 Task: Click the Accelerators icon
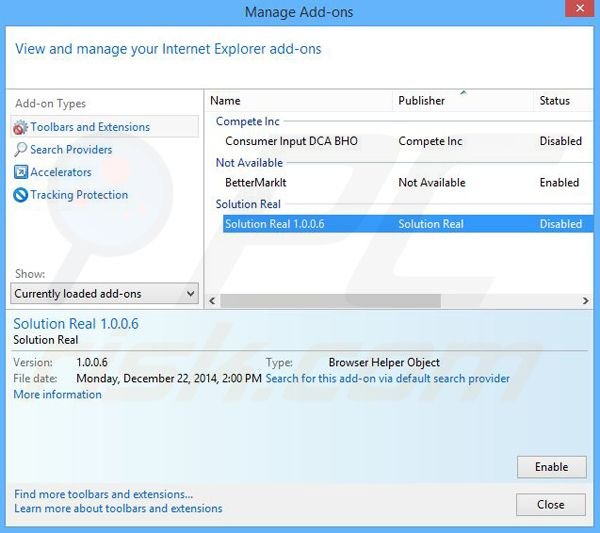[20, 172]
